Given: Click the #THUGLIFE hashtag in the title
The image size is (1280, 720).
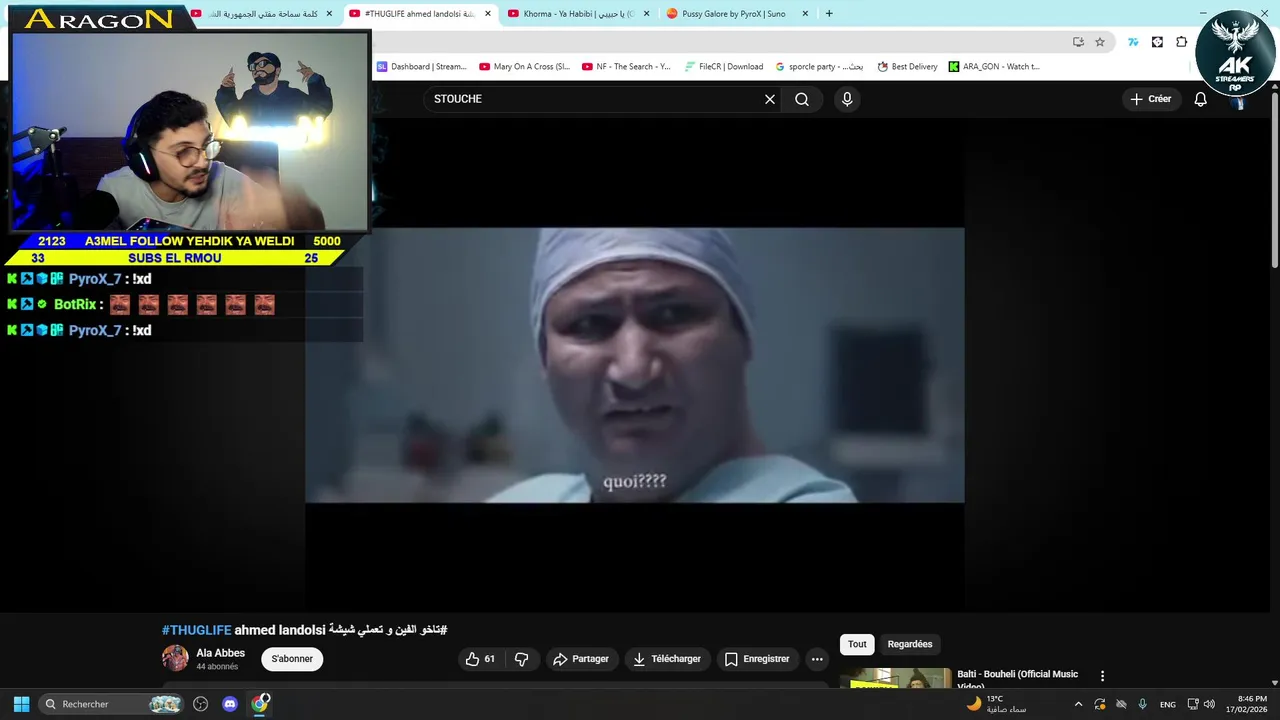Looking at the screenshot, I should 196,630.
